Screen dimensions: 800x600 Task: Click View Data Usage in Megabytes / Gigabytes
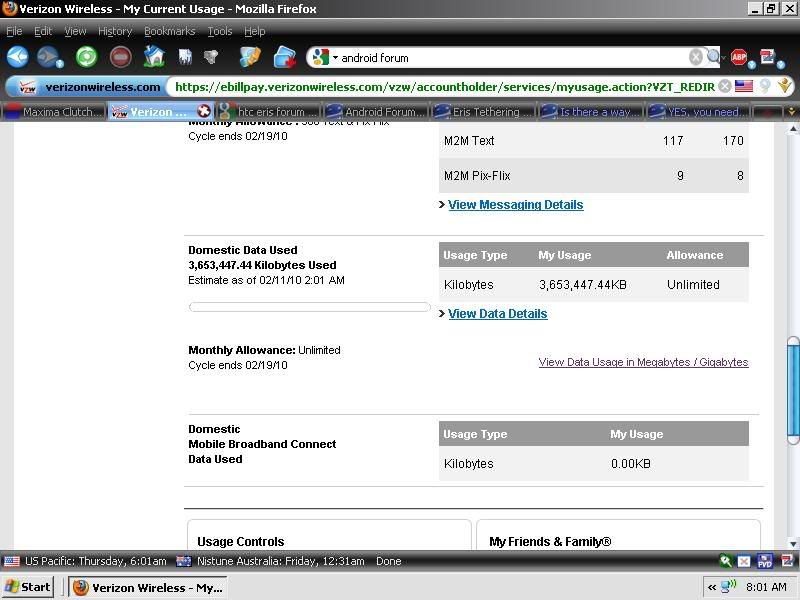click(643, 362)
